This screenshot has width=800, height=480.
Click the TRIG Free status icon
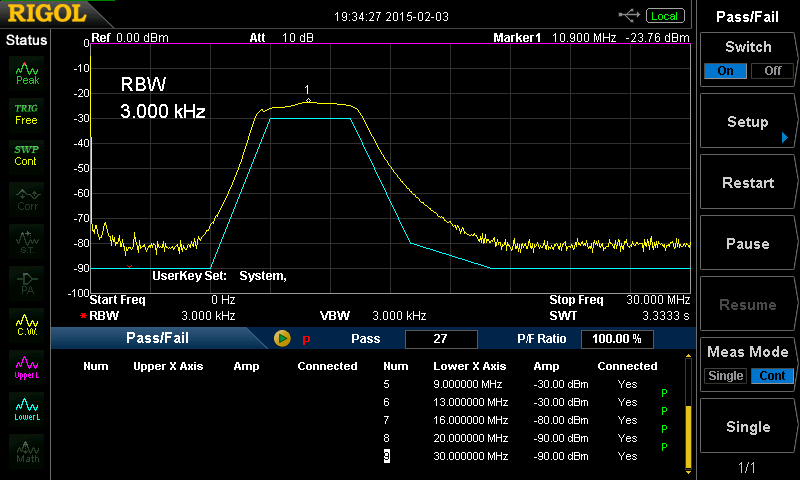27,114
